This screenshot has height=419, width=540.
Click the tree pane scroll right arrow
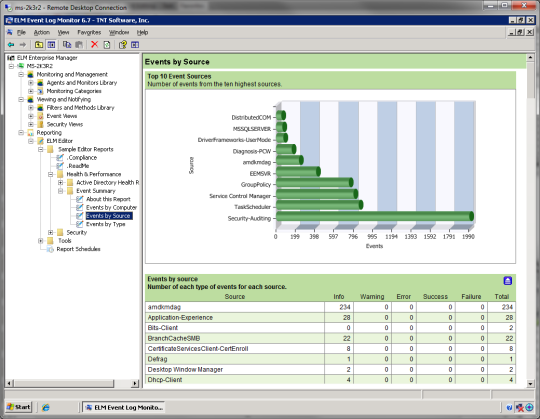[x=135, y=383]
